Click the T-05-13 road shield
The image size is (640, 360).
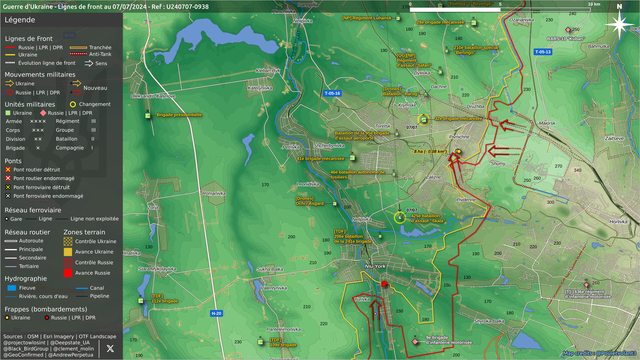543,52
